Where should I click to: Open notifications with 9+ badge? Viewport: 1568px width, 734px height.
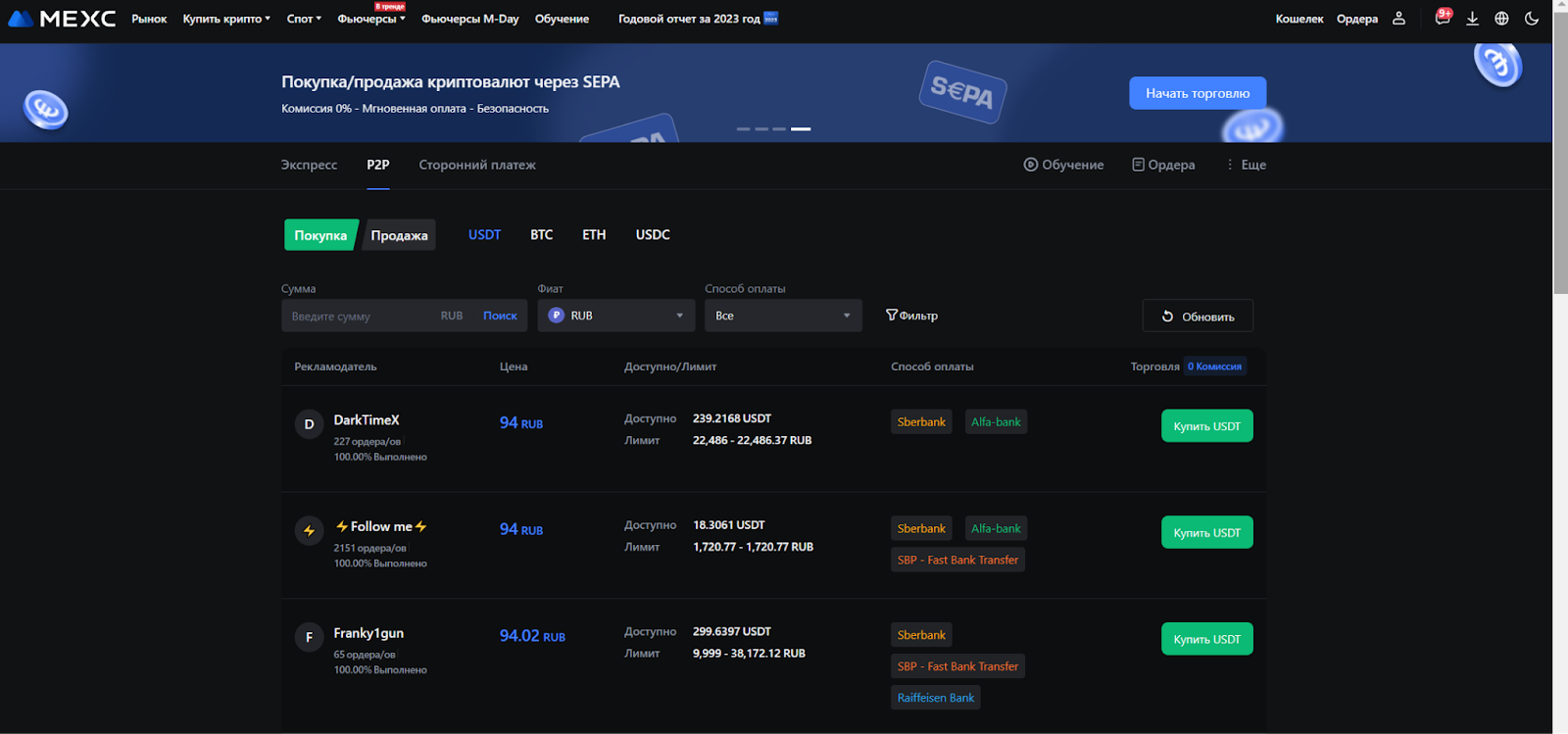[1442, 18]
